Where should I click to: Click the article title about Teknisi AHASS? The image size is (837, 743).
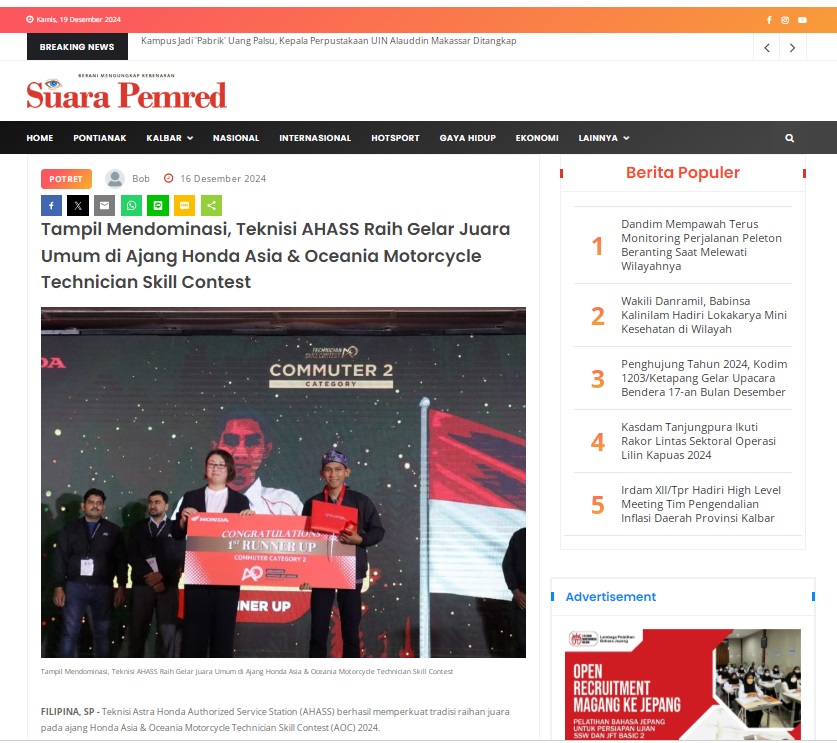[275, 256]
